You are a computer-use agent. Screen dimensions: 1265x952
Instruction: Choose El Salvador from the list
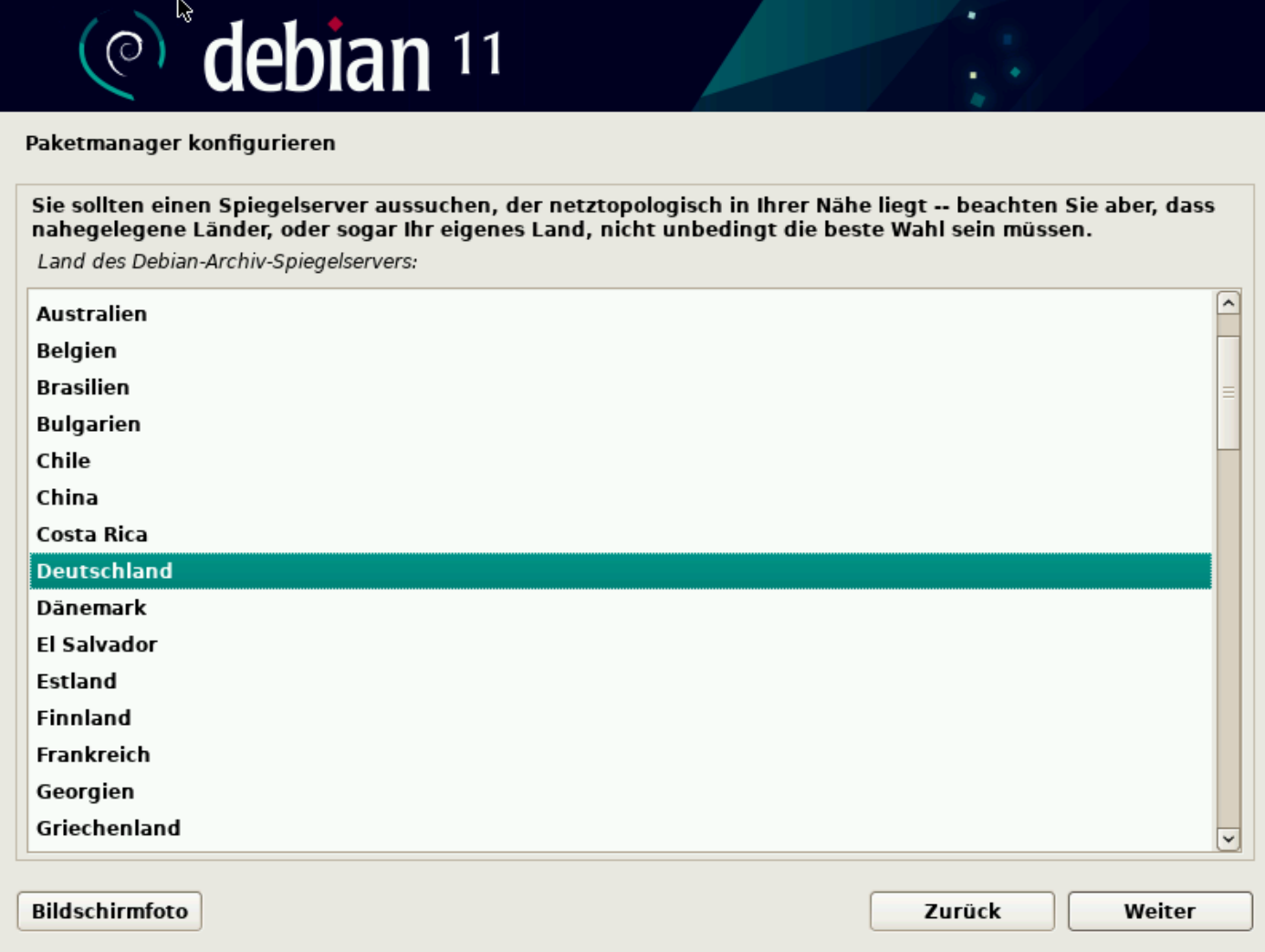point(621,644)
